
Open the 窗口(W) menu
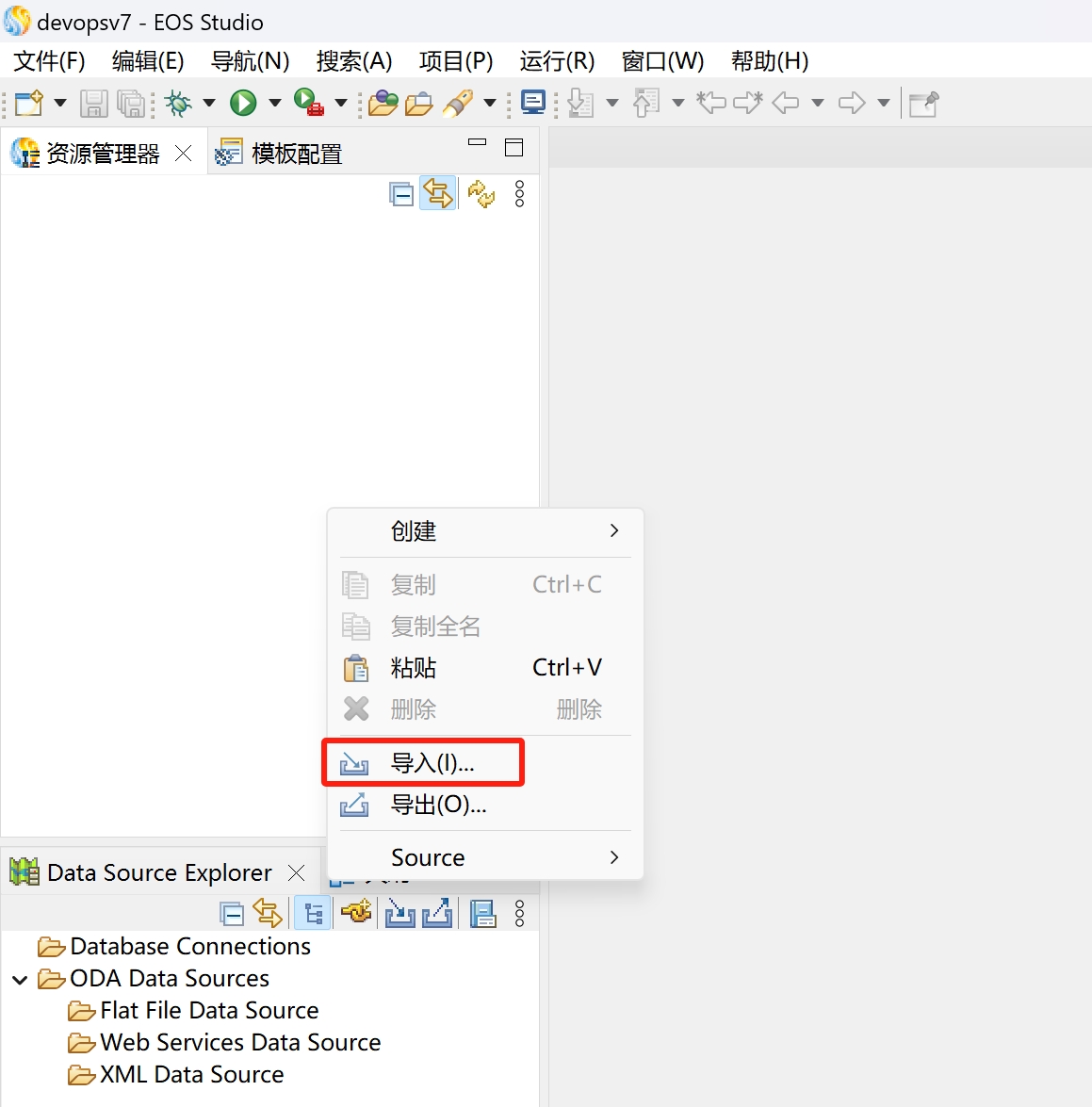coord(662,60)
